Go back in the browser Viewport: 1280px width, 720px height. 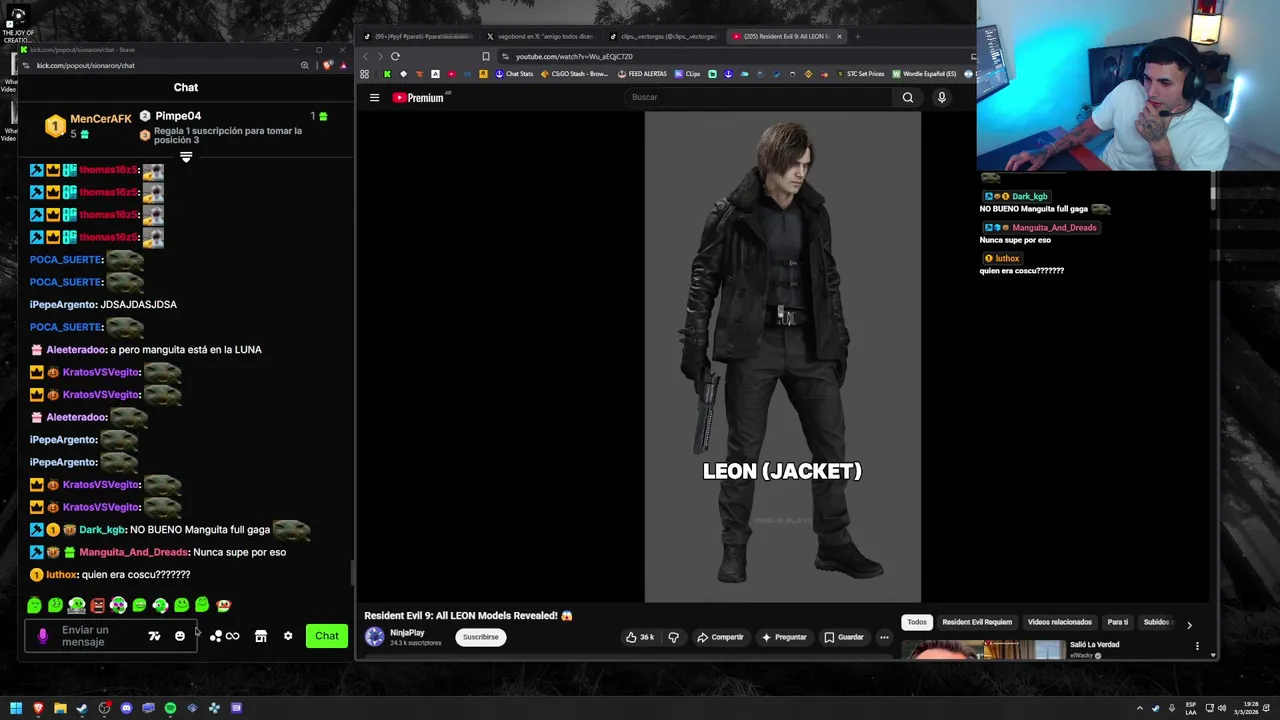click(365, 56)
